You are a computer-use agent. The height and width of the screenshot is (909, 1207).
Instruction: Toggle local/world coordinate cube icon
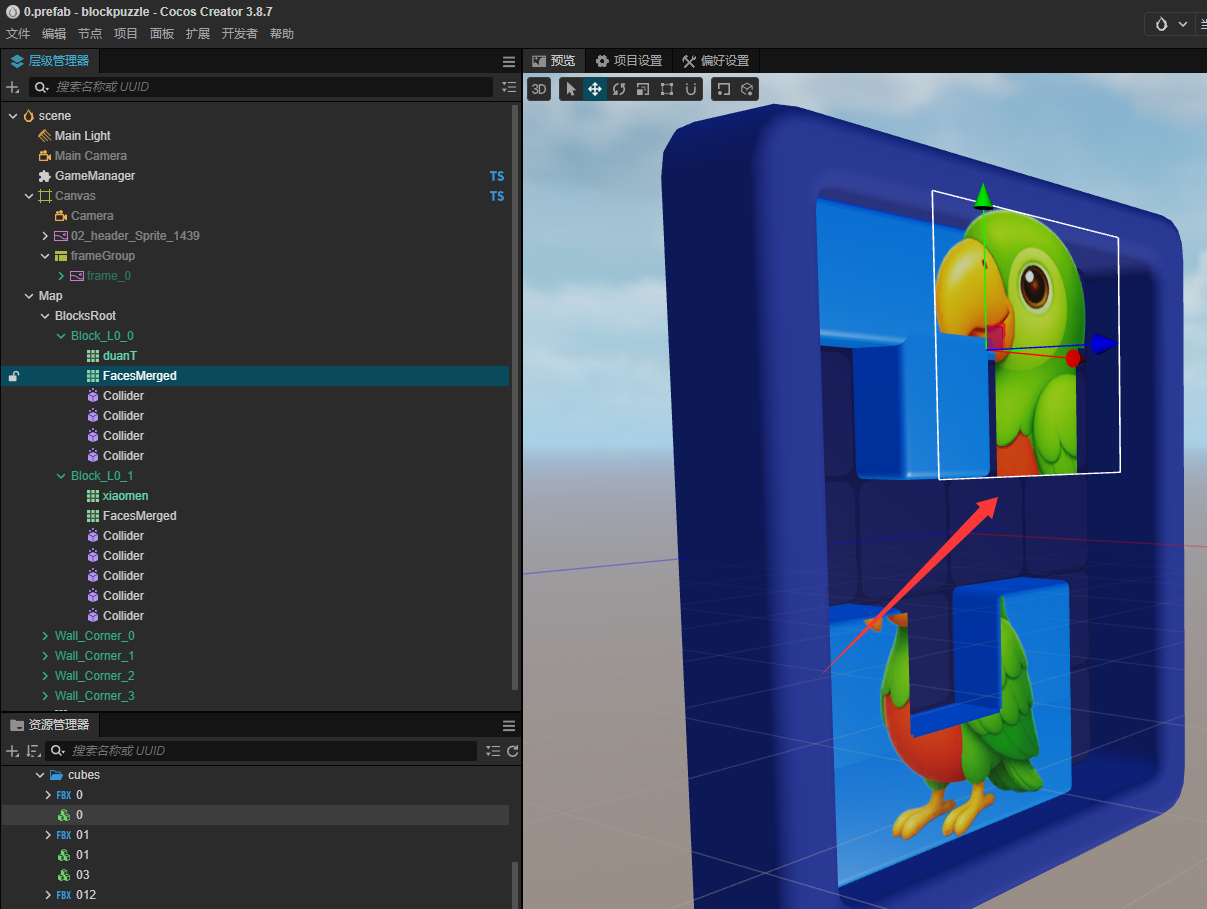tap(747, 89)
